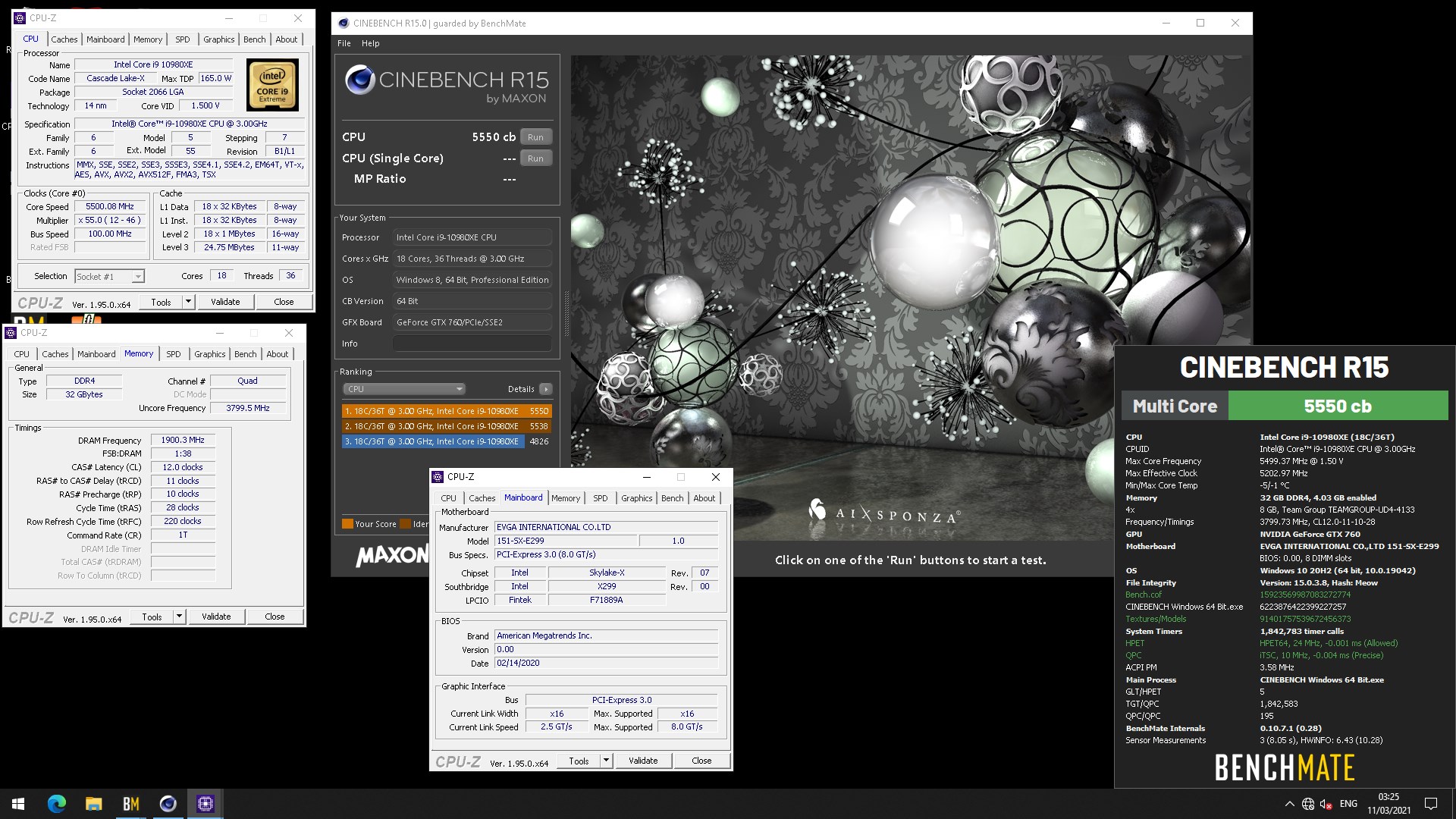Open SPD tab in Memory CPU-Z window
The height and width of the screenshot is (819, 1456).
point(174,354)
